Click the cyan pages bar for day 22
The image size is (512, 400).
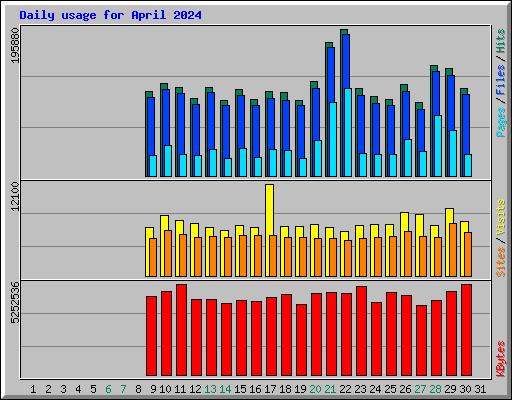tap(348, 132)
